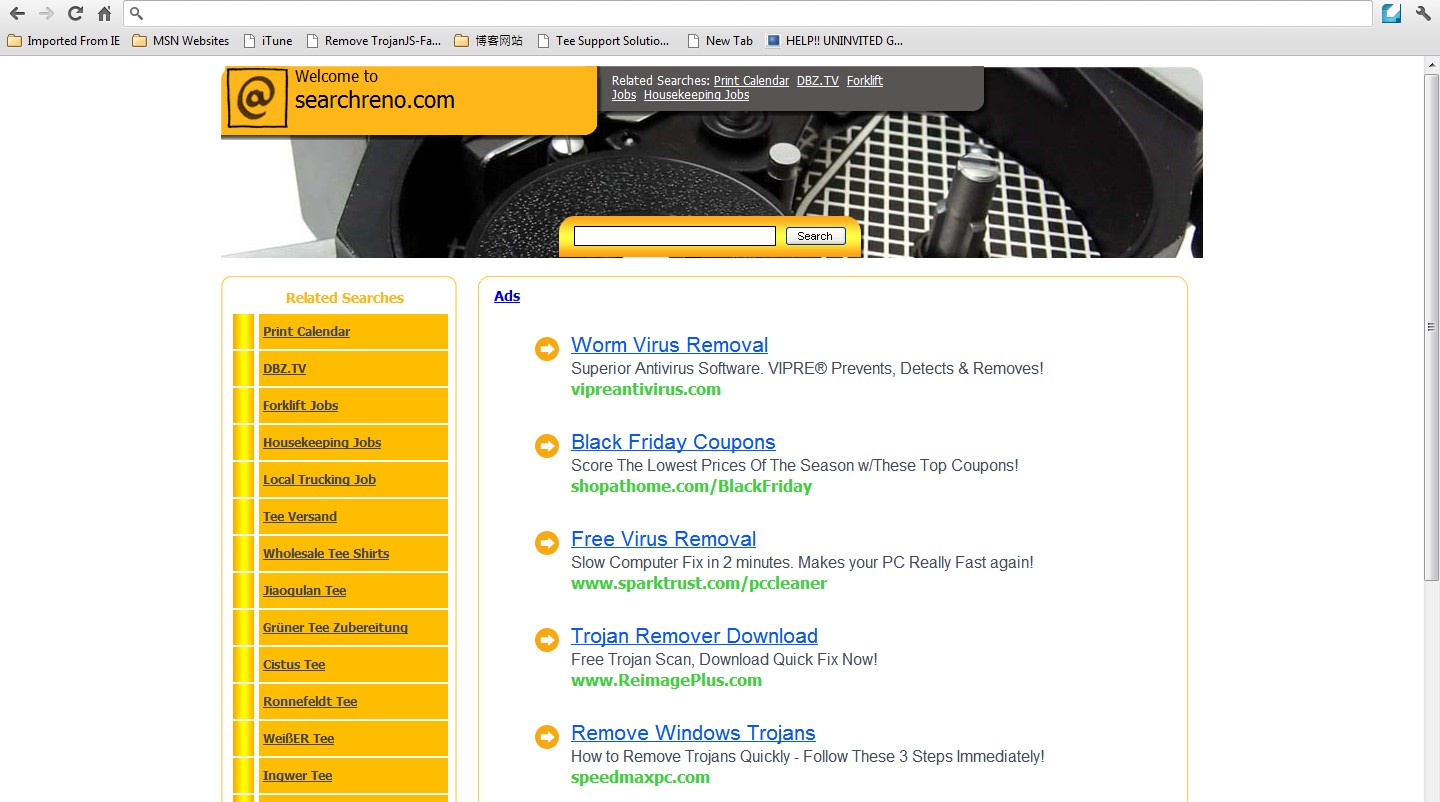Open the 博客网站 bookmark folder

click(489, 41)
